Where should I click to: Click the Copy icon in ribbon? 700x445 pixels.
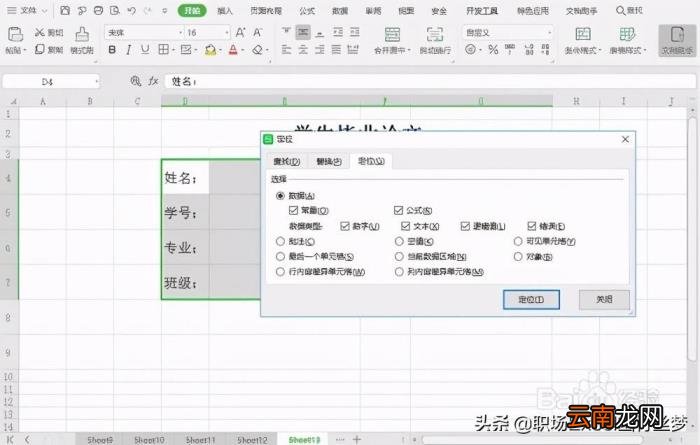pyautogui.click(x=39, y=49)
